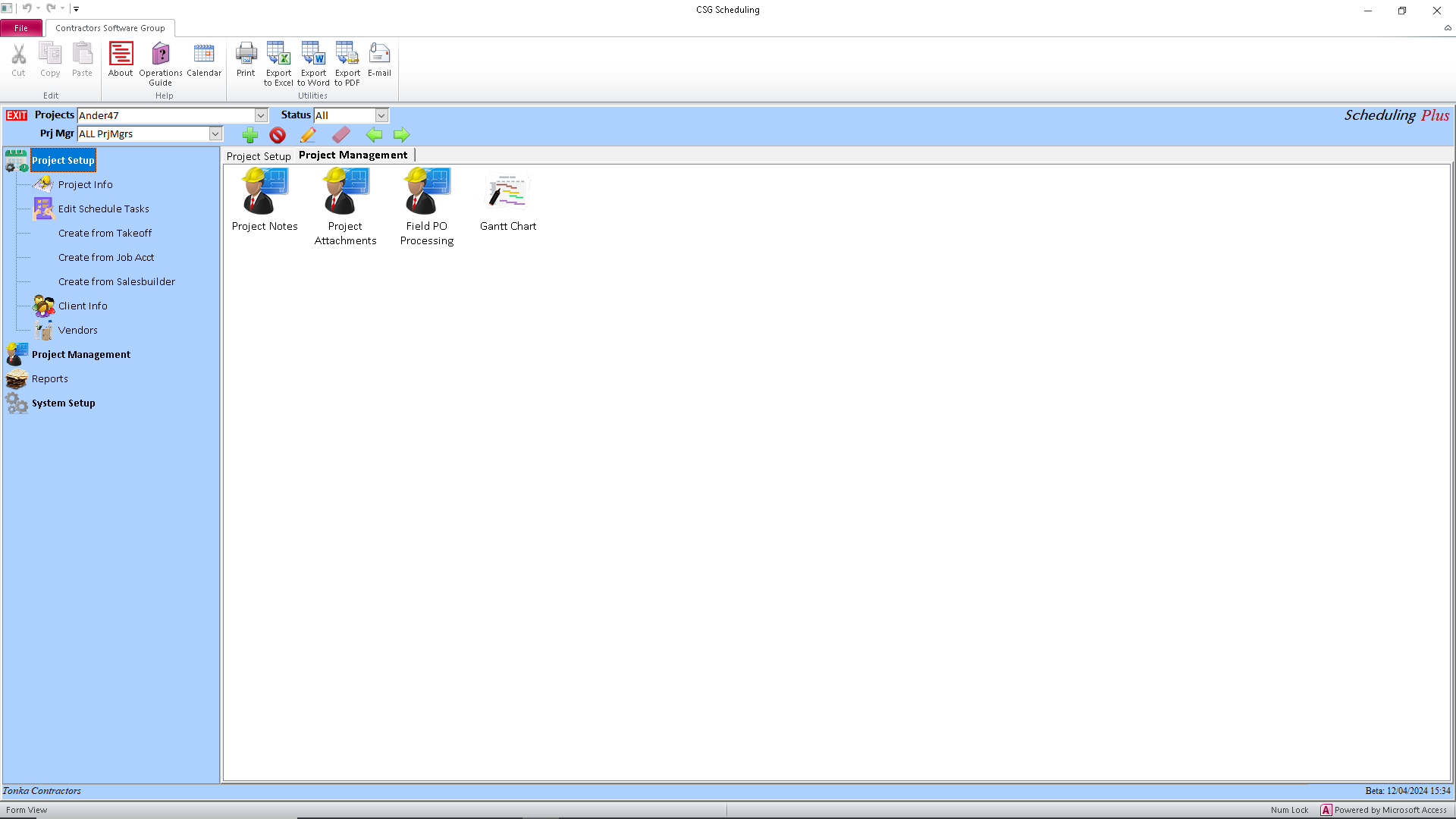Click the Num Lock status indicator
1456x819 pixels.
coord(1289,810)
